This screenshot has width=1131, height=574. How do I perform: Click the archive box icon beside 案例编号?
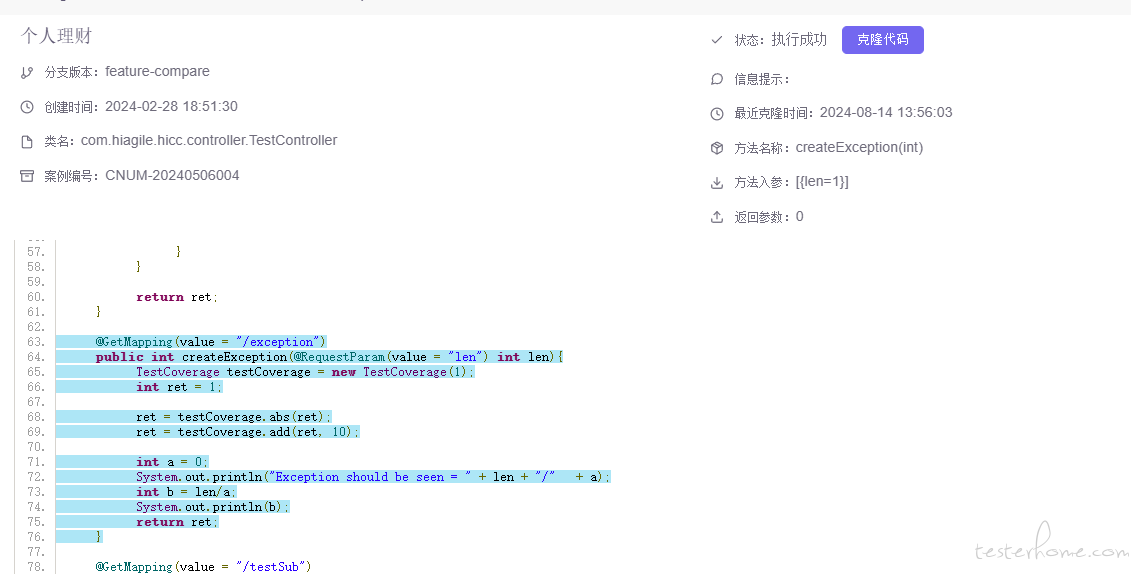click(27, 176)
